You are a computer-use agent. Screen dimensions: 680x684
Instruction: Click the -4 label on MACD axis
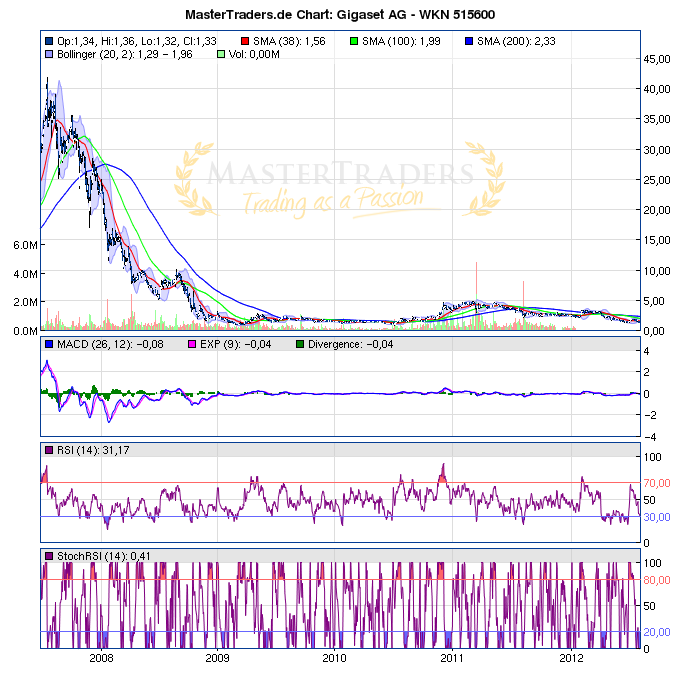(x=650, y=437)
